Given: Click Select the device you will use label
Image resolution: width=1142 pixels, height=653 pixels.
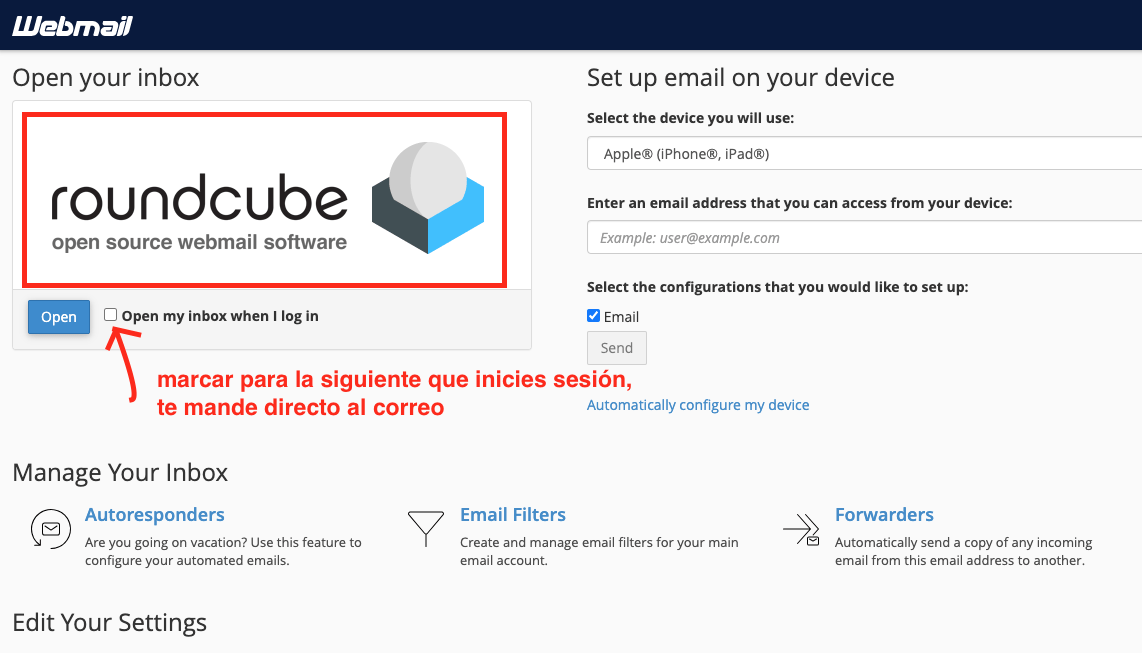Looking at the screenshot, I should tap(690, 118).
